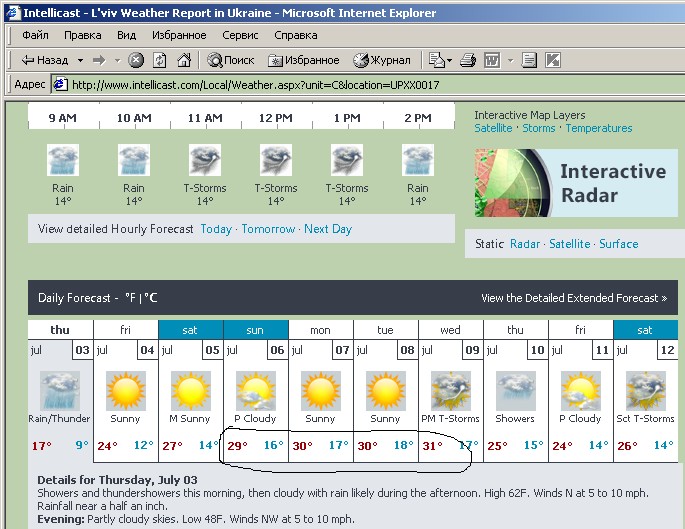View Today's detailed hourly forecast
The width and height of the screenshot is (685, 529).
[x=216, y=229]
